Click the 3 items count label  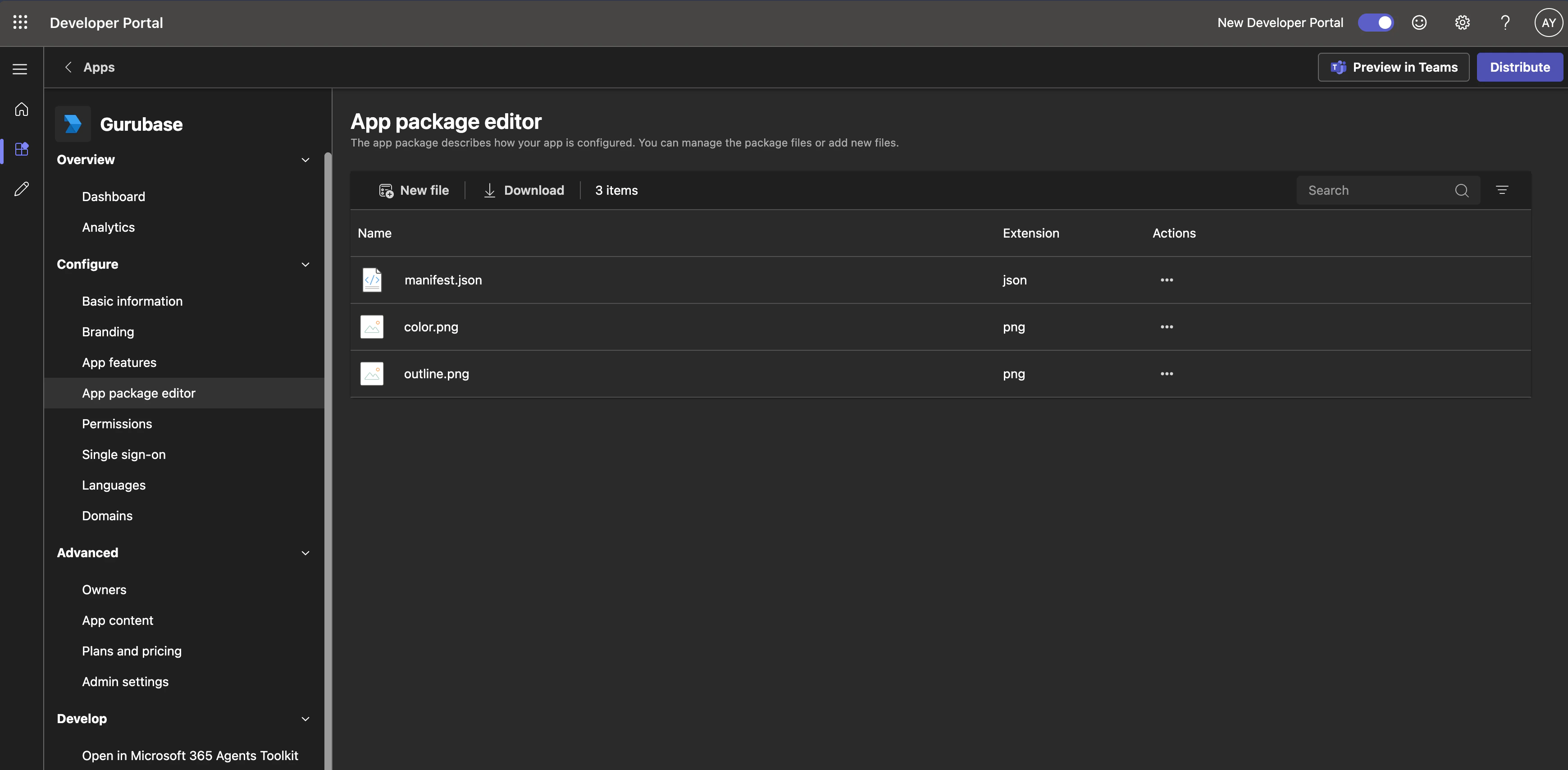click(x=616, y=191)
